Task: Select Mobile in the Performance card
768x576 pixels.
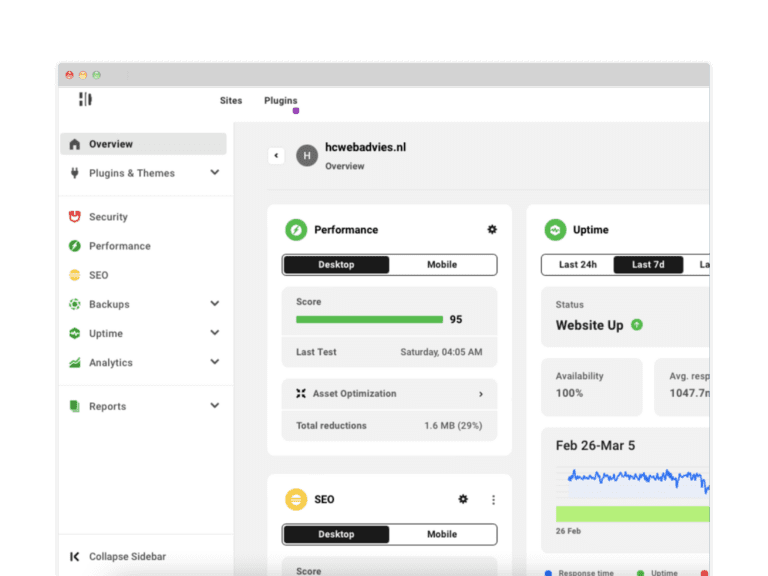Action: click(x=442, y=264)
